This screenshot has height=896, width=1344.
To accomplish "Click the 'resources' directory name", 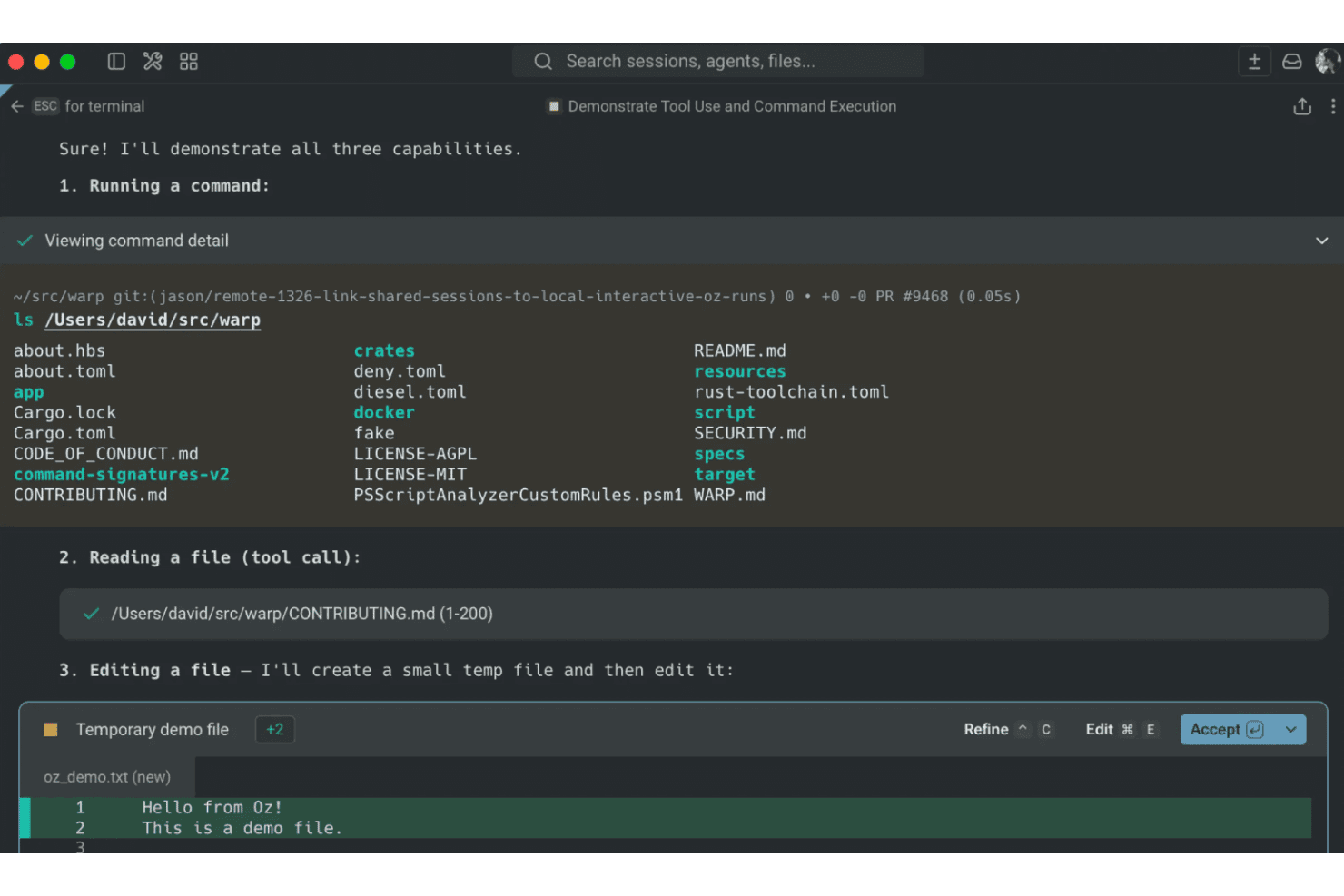I will [740, 371].
